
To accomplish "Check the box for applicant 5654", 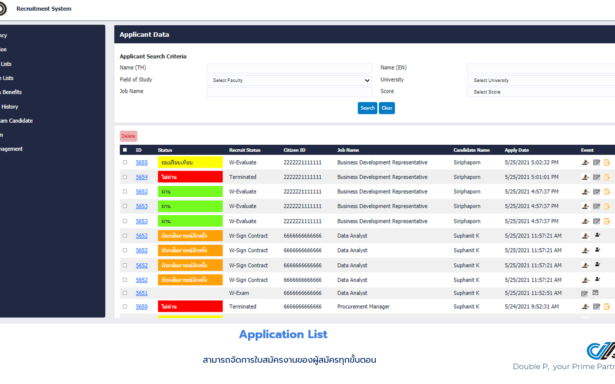I will pos(125,177).
